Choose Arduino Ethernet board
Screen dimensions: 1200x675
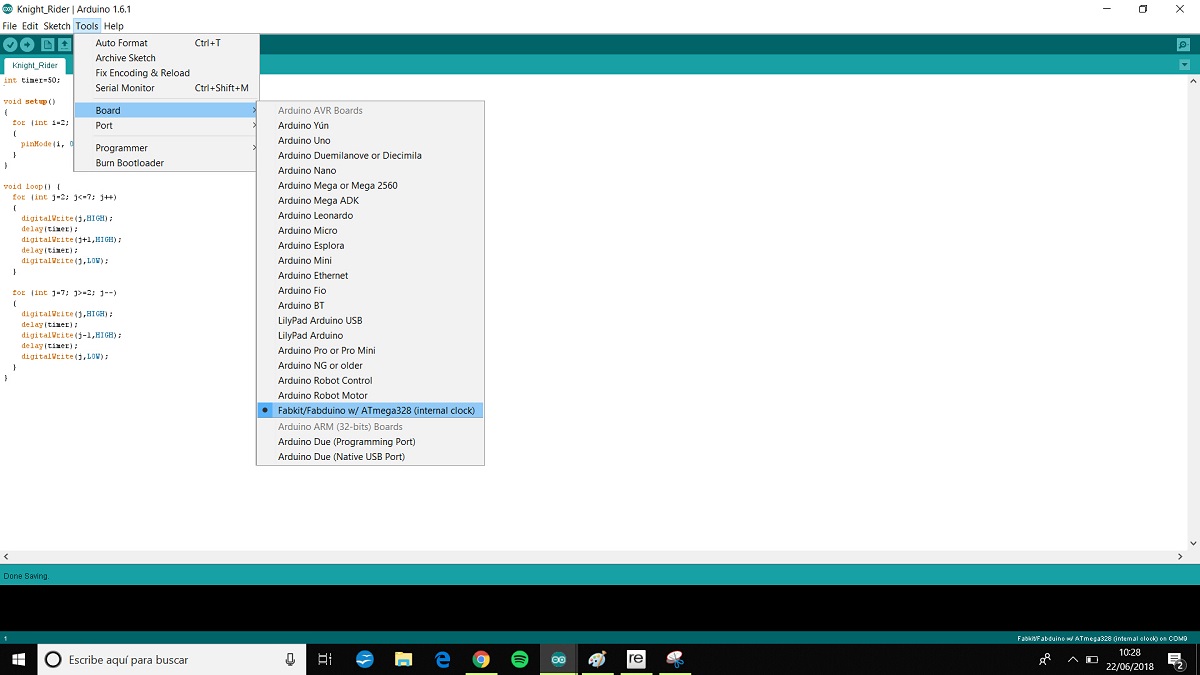click(x=370, y=276)
